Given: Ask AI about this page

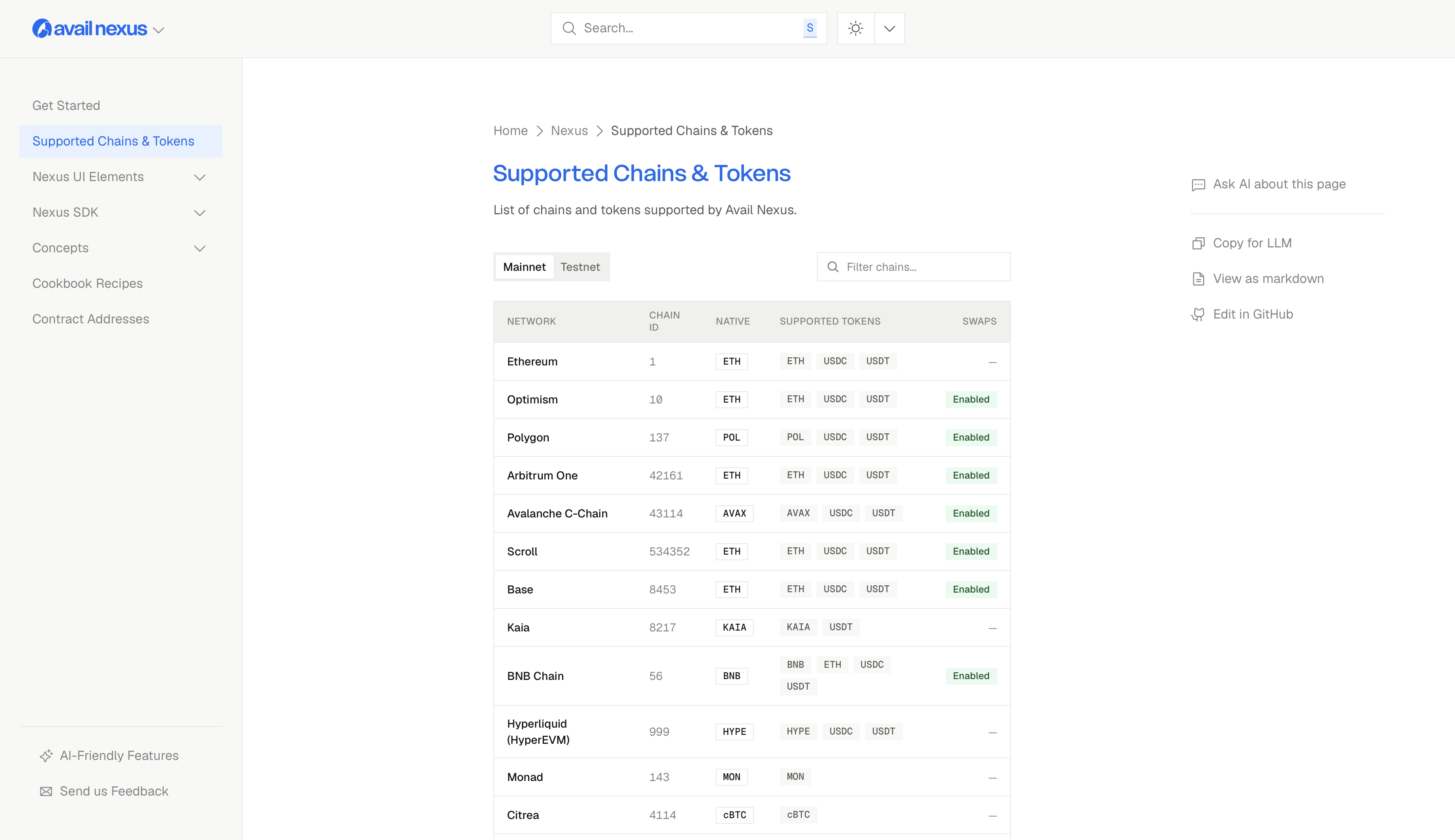Looking at the screenshot, I should (x=1279, y=184).
